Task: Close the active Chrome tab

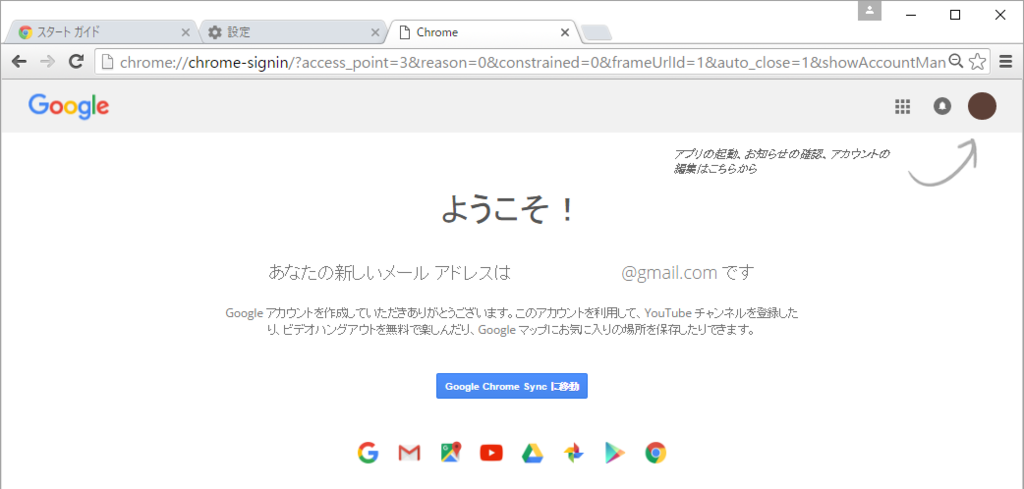Action: (x=566, y=32)
